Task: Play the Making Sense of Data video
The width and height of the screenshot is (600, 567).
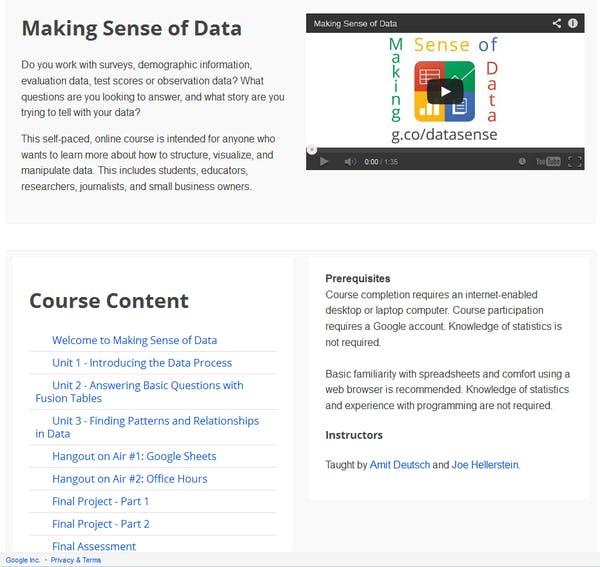Action: [445, 91]
